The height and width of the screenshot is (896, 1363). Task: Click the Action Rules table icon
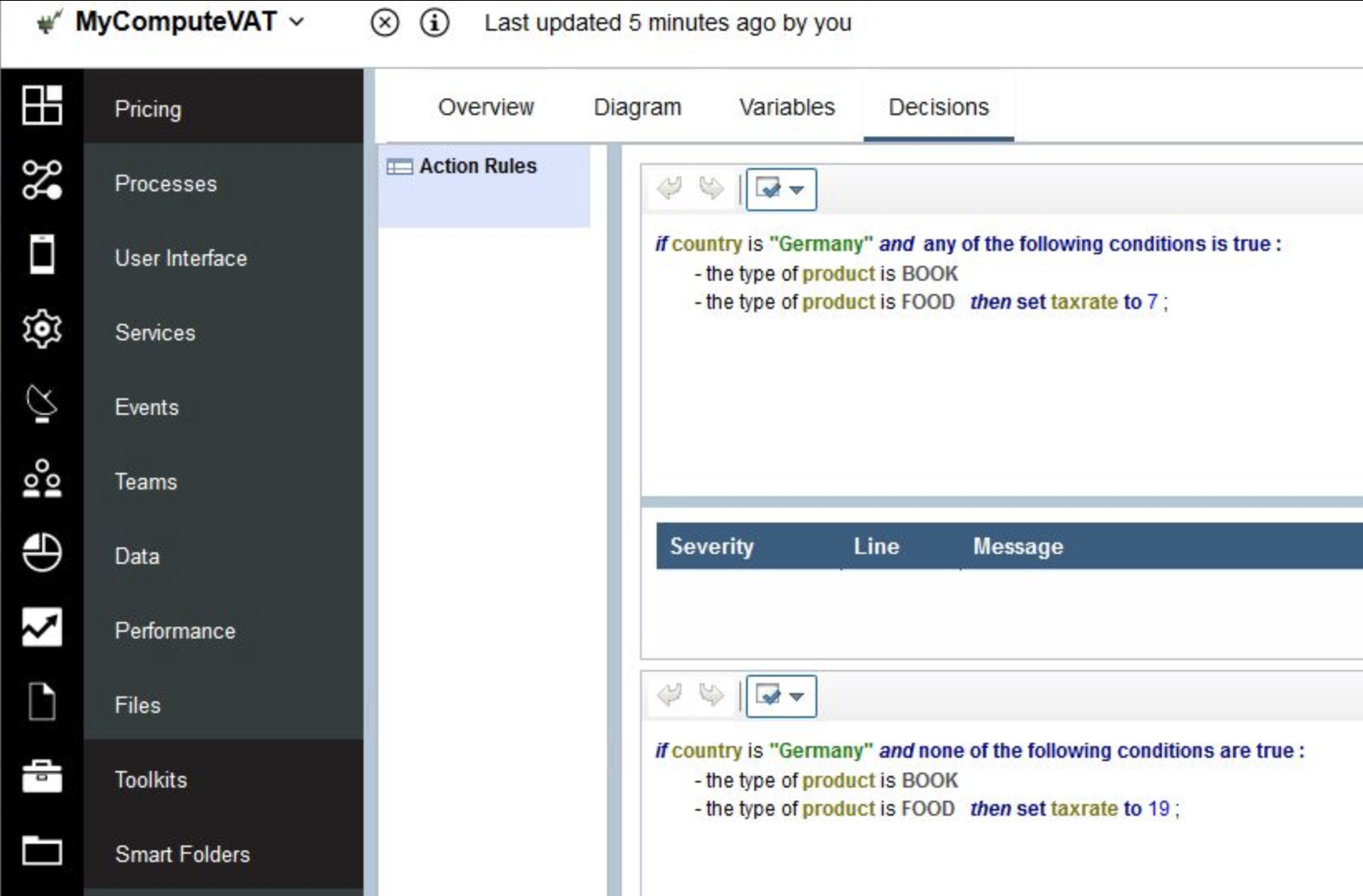point(400,166)
